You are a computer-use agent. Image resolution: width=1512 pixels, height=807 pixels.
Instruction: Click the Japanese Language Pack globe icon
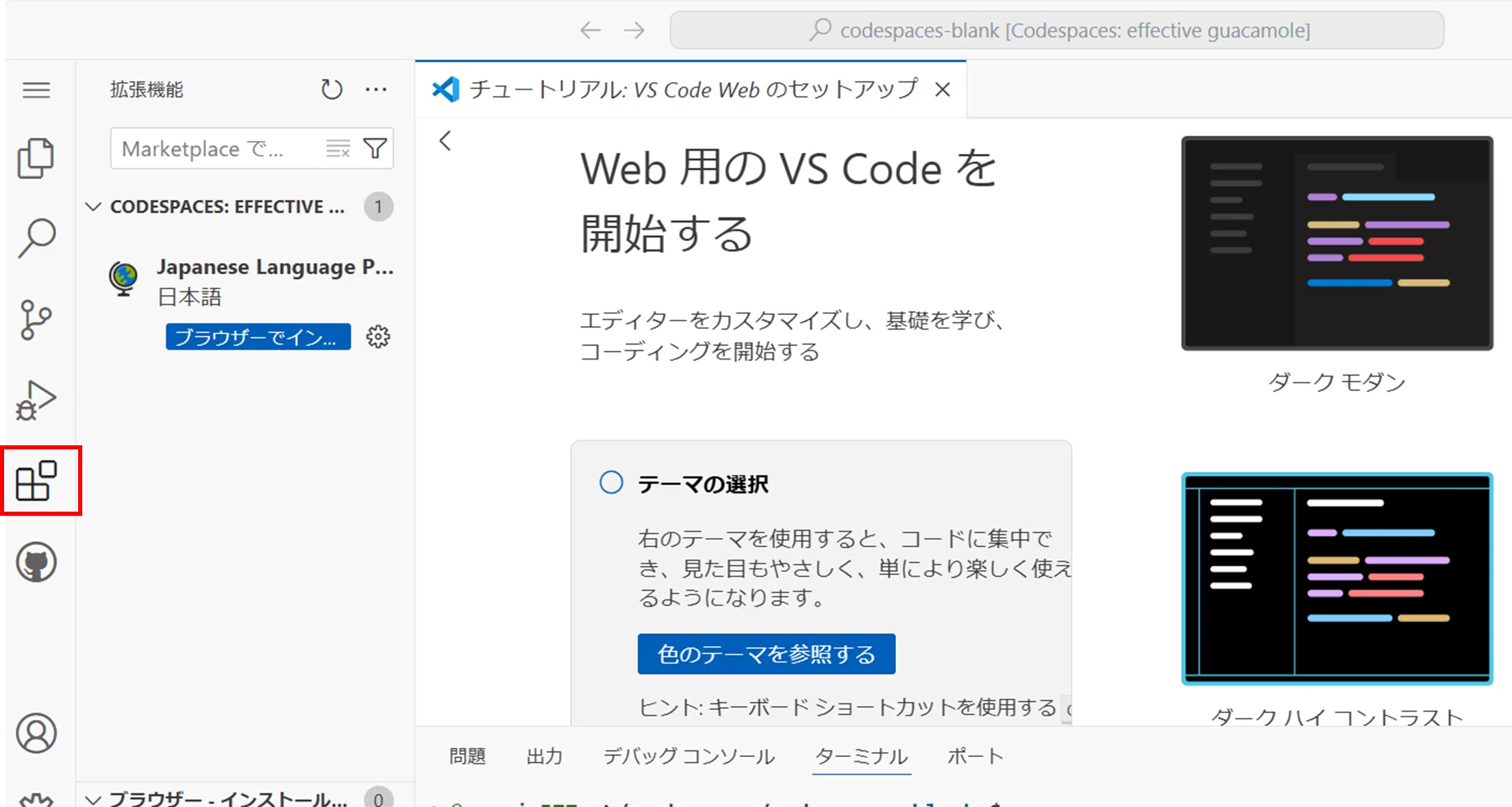click(124, 279)
